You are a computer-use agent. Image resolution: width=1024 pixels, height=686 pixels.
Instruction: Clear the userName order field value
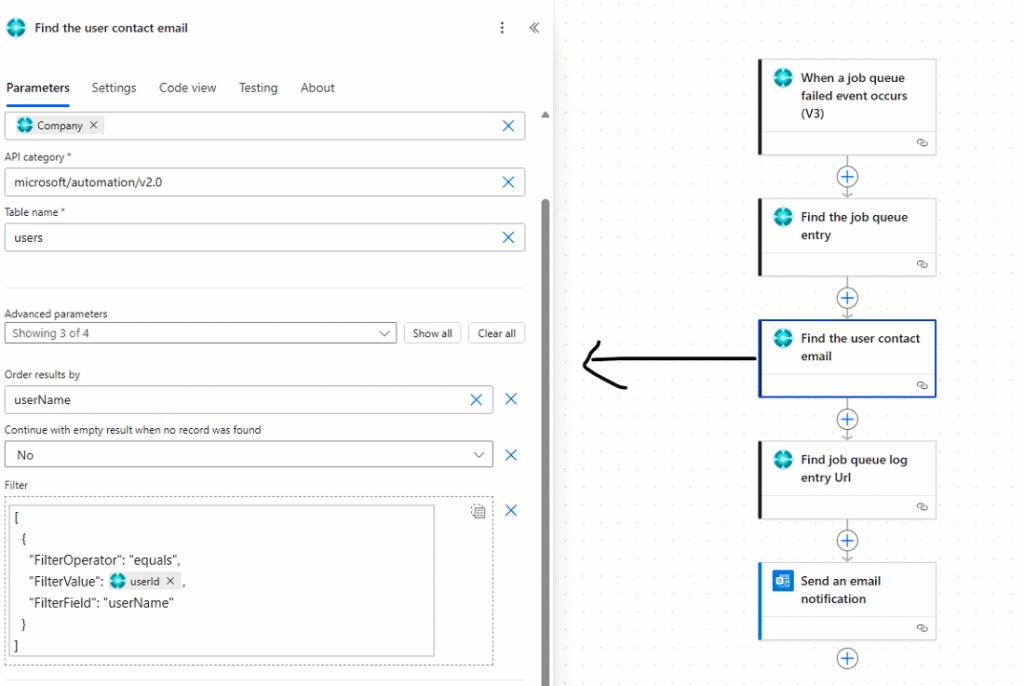tap(476, 400)
